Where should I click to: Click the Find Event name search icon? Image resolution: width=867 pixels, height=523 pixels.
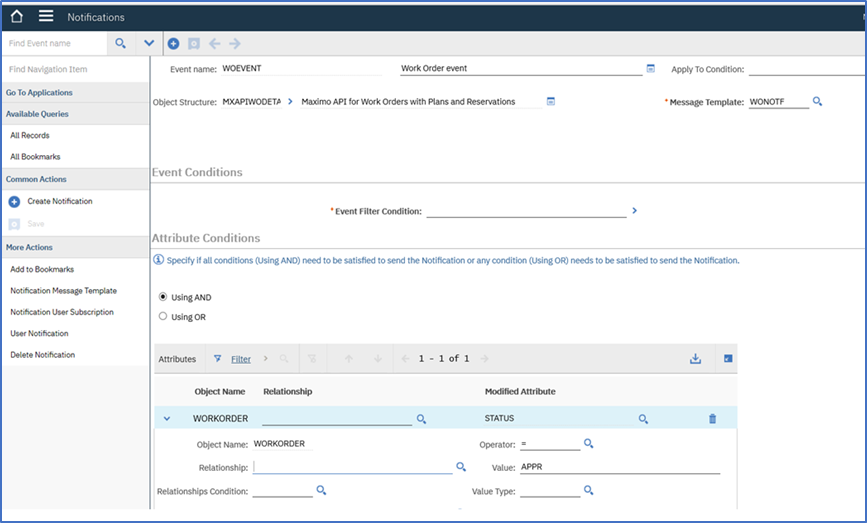pos(121,43)
